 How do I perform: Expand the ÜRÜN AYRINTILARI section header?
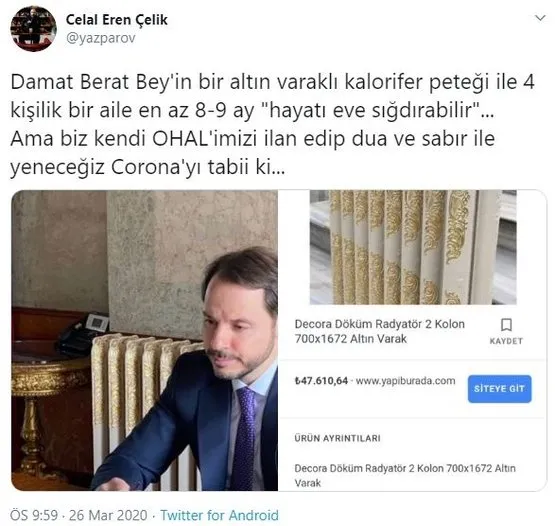click(337, 438)
